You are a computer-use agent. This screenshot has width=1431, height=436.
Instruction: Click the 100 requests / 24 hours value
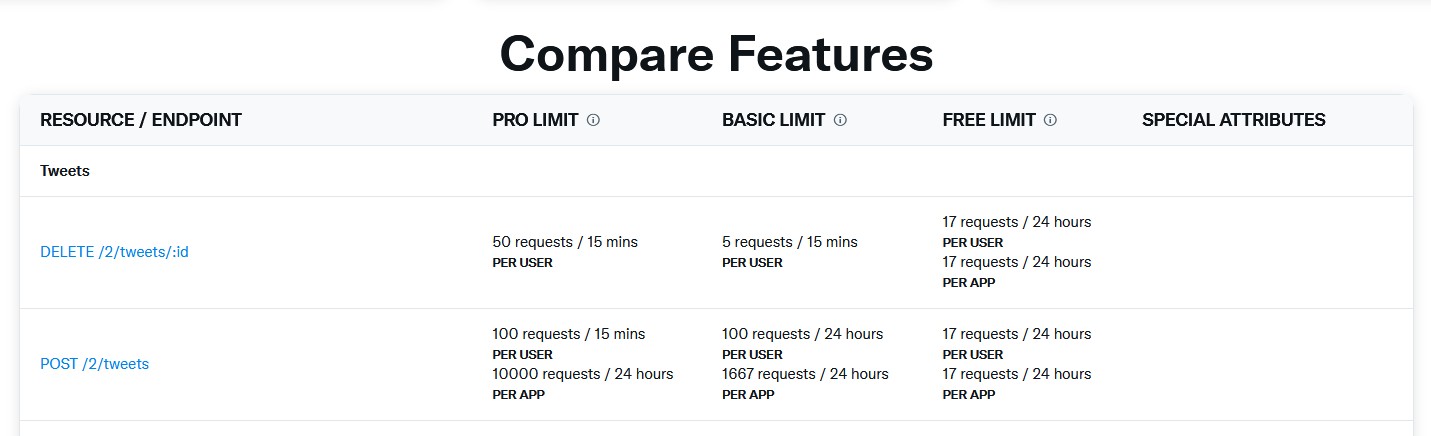point(802,334)
